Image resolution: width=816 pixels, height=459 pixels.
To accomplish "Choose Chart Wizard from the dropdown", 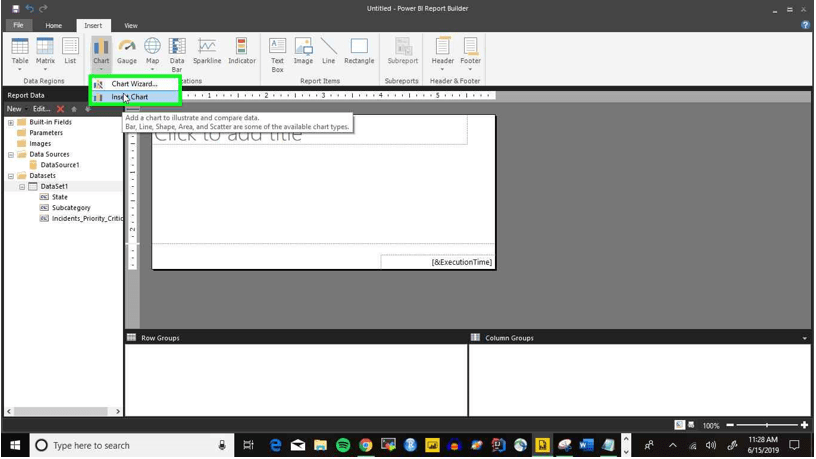I will 134,84.
